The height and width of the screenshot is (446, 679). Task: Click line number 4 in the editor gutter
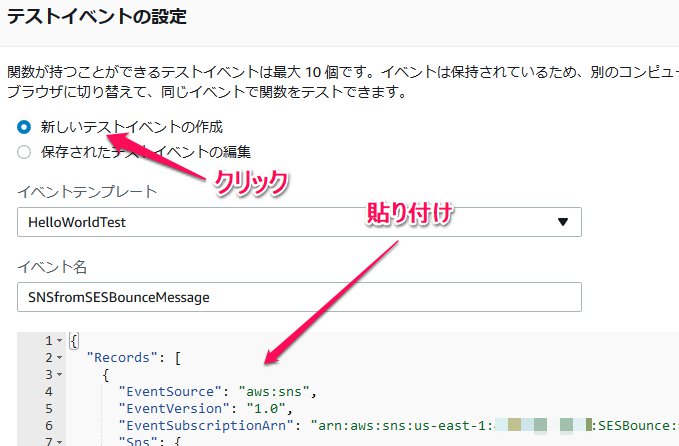point(49,391)
